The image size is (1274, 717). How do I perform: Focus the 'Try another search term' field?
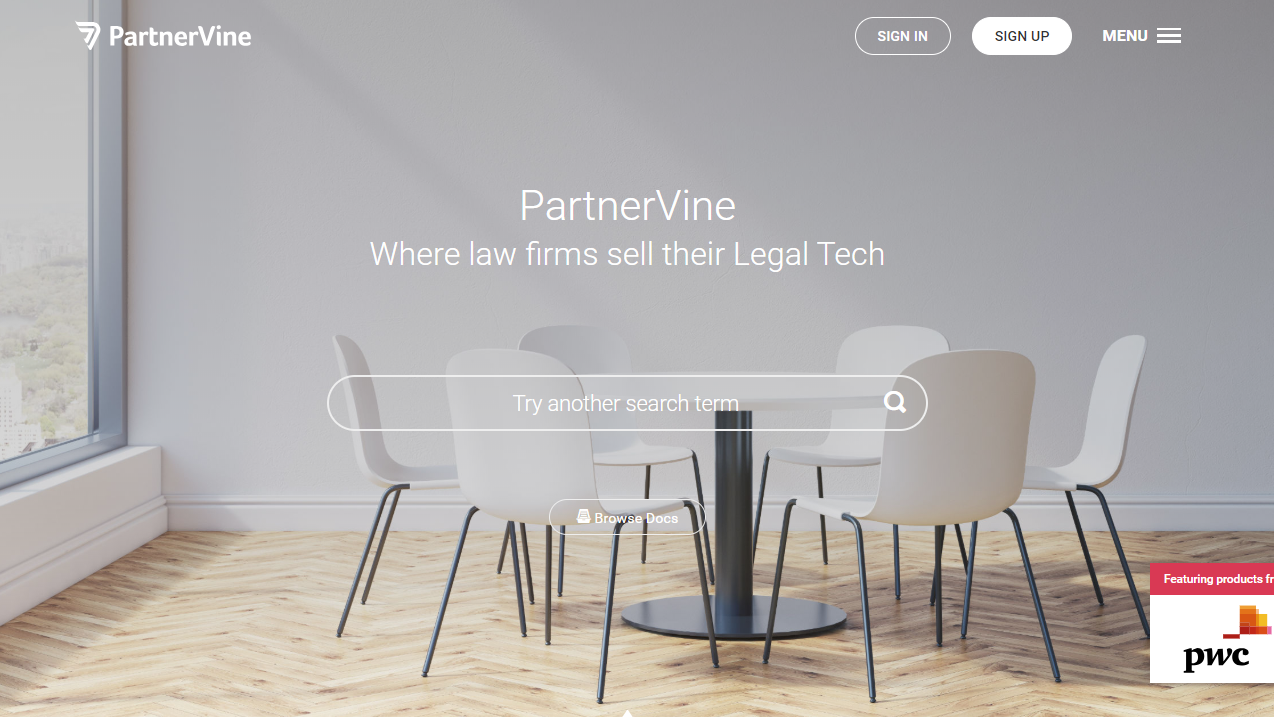click(627, 403)
